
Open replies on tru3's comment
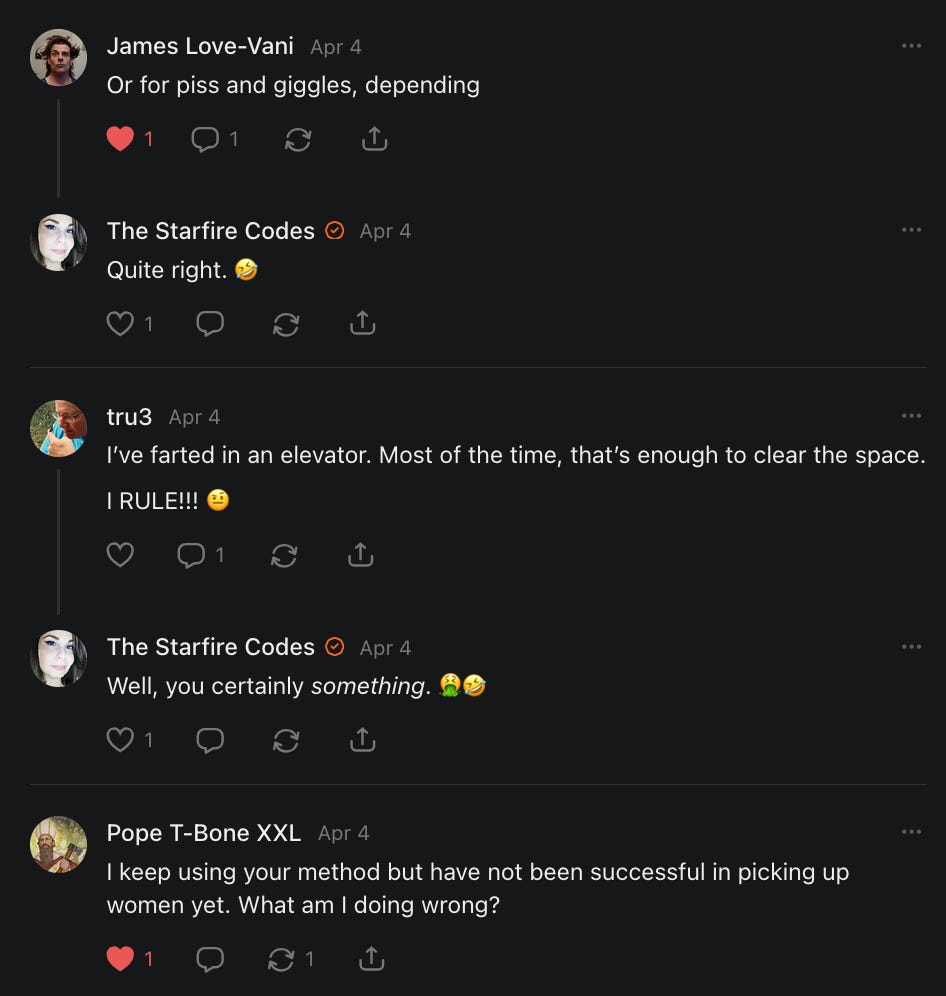(191, 555)
